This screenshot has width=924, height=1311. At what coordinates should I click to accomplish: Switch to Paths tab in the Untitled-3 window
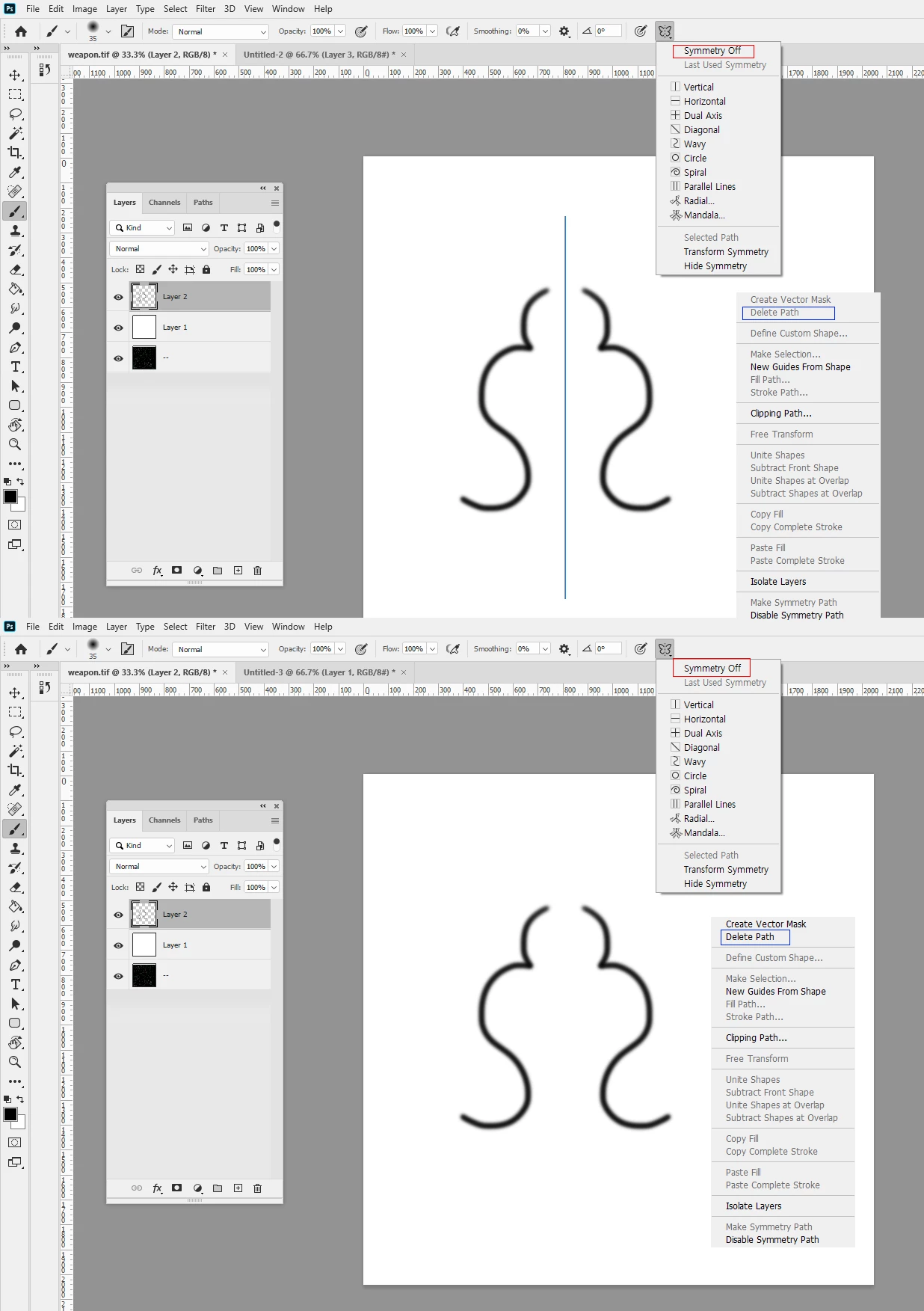point(203,820)
